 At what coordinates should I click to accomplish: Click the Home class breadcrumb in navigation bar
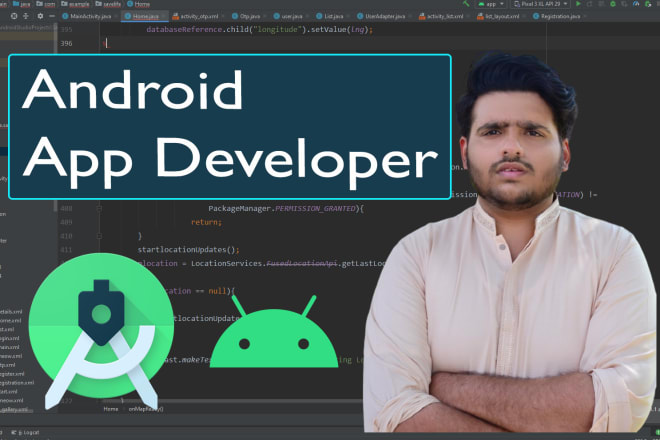(x=138, y=4)
